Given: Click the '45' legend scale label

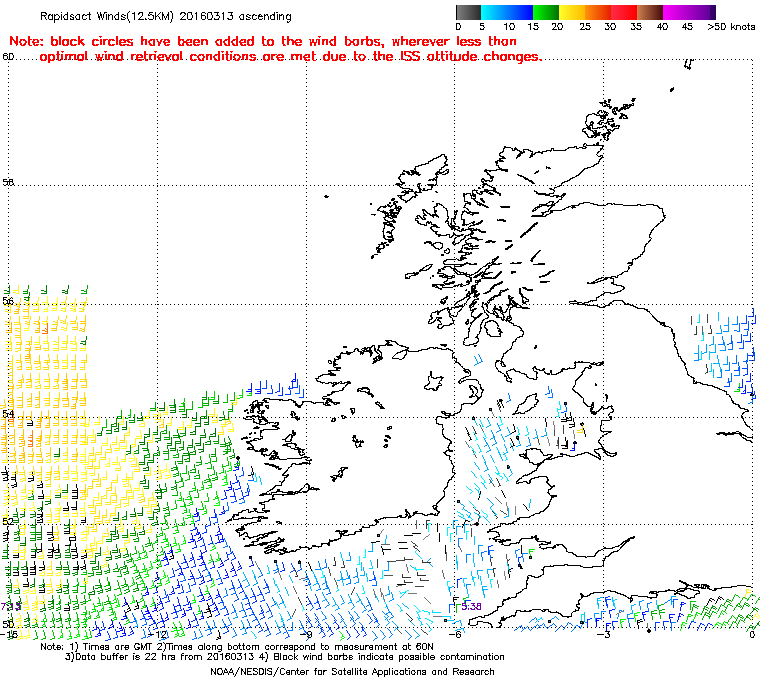Looking at the screenshot, I should 687,27.
